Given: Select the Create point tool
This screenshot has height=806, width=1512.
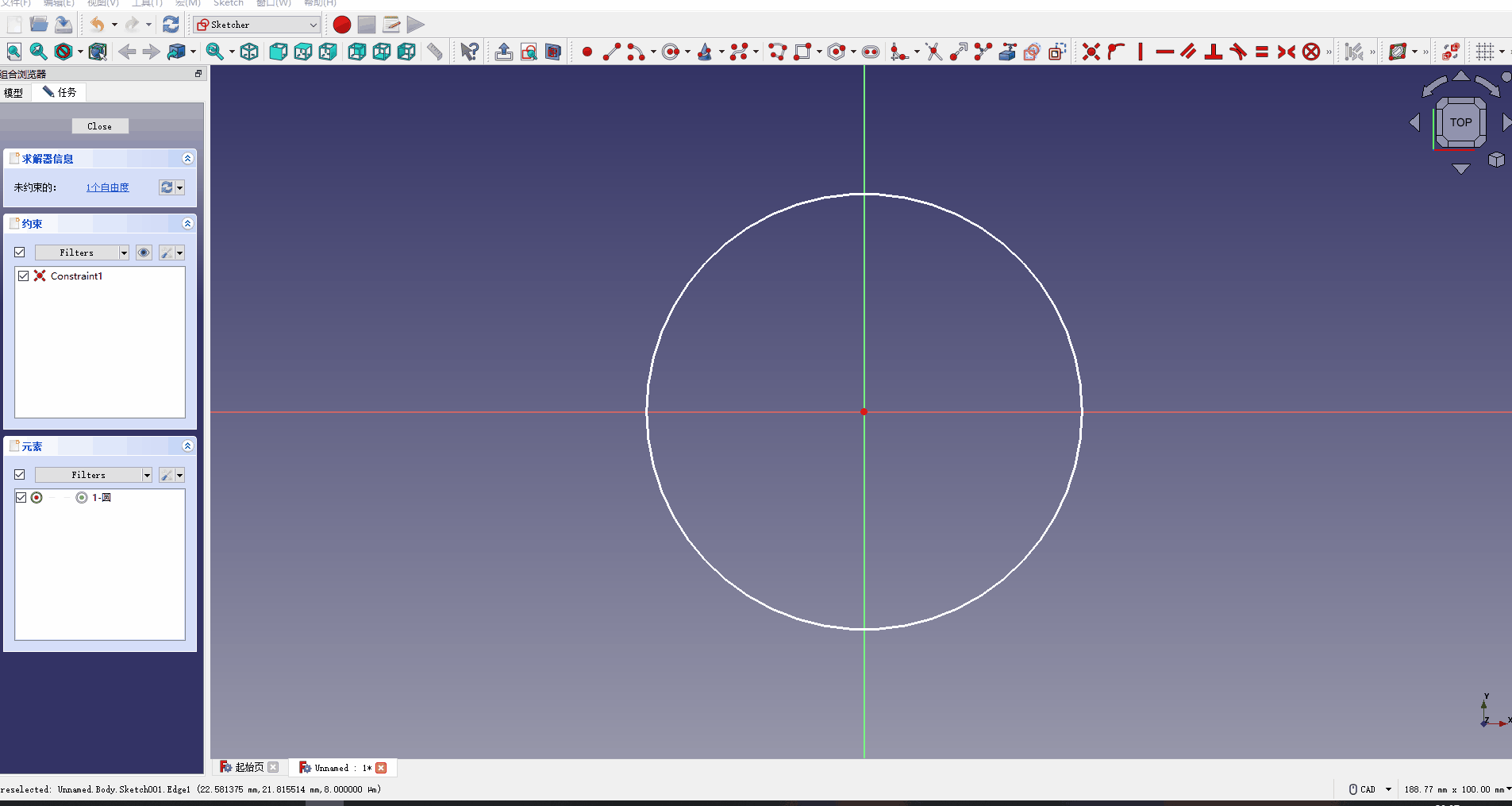Looking at the screenshot, I should pyautogui.click(x=587, y=52).
